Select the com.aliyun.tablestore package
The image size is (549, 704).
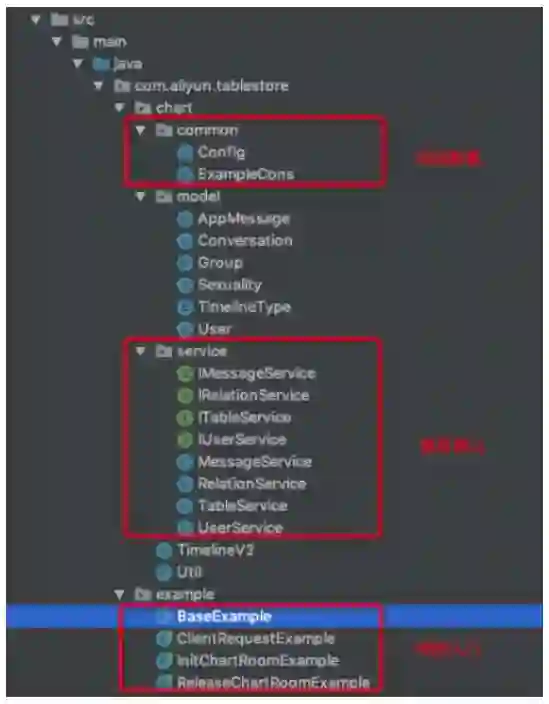[211, 86]
